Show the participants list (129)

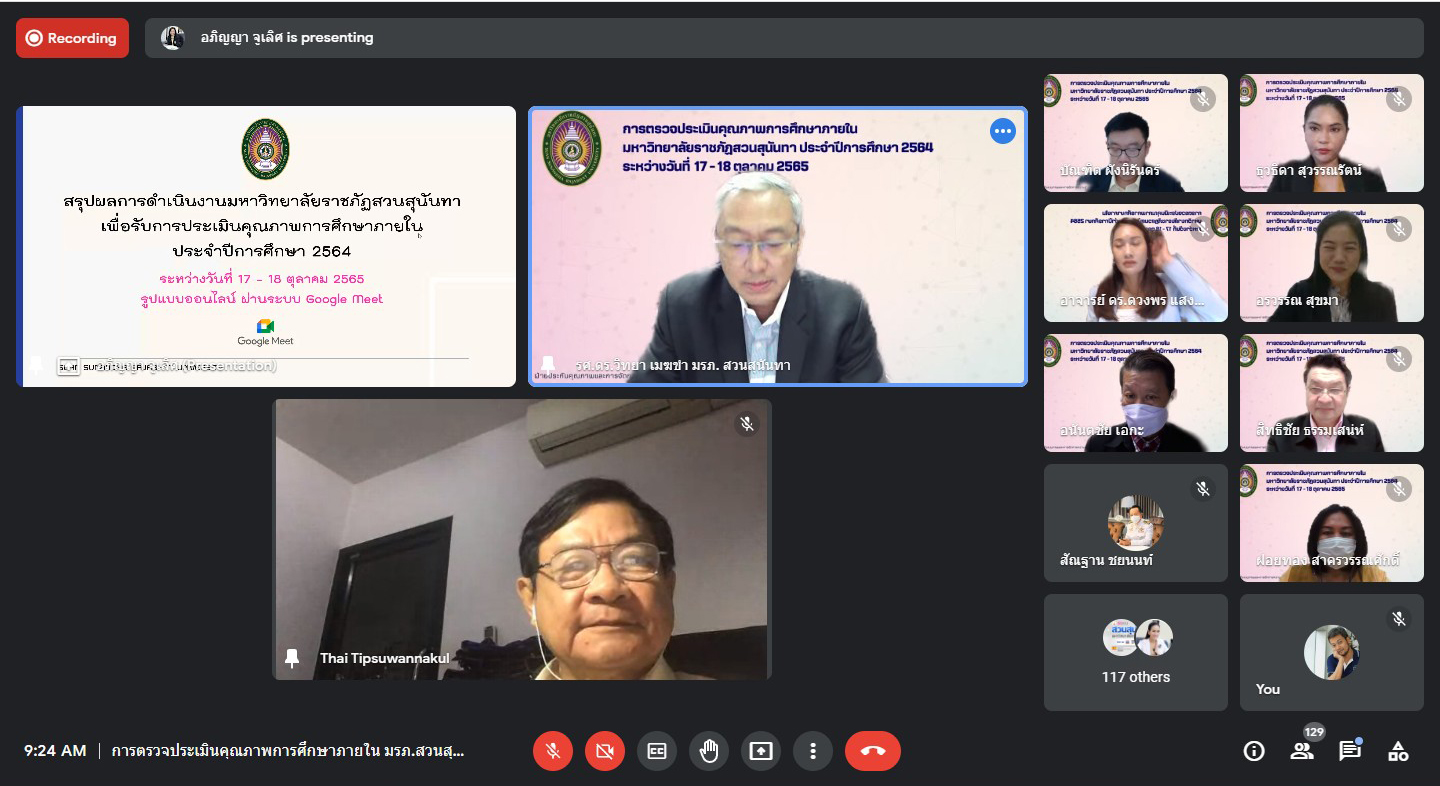(1302, 751)
